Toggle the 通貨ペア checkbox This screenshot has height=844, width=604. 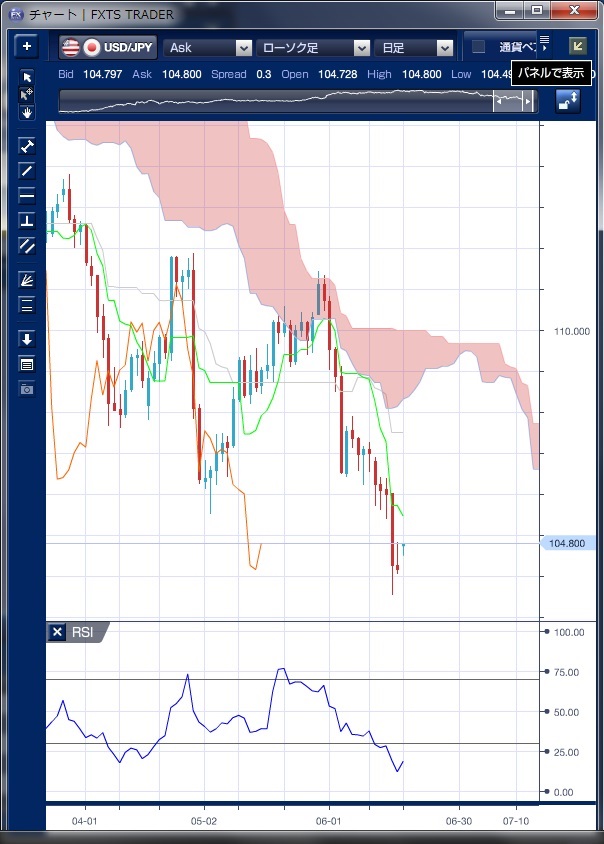479,47
